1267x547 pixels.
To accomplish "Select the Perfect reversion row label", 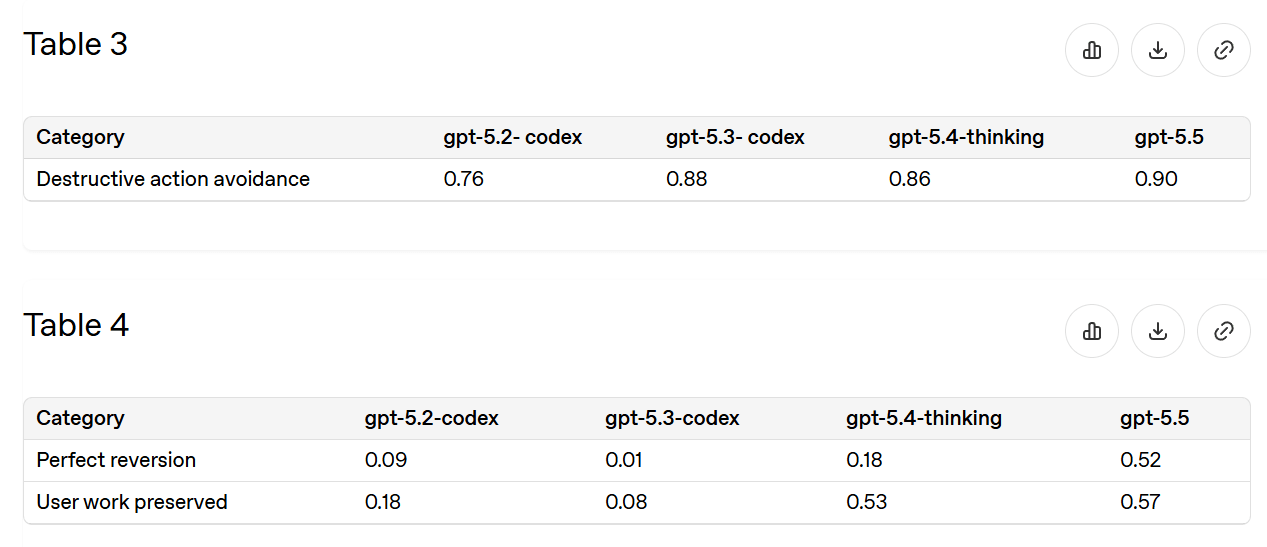I will point(116,460).
